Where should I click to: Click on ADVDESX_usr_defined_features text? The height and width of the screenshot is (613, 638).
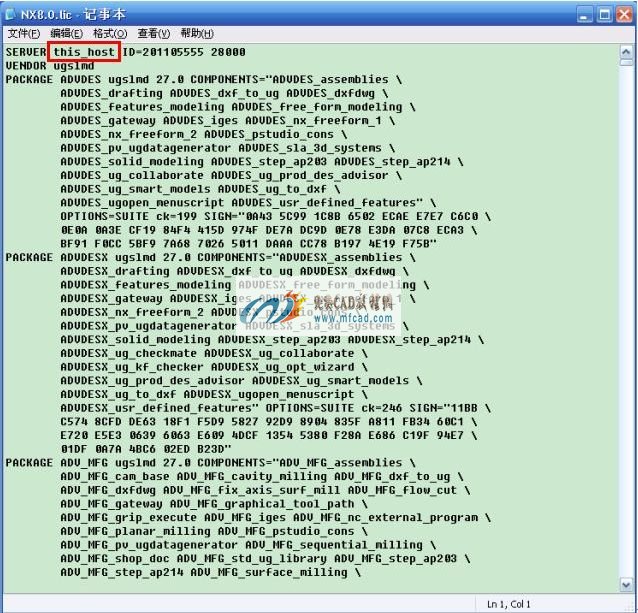(159, 408)
